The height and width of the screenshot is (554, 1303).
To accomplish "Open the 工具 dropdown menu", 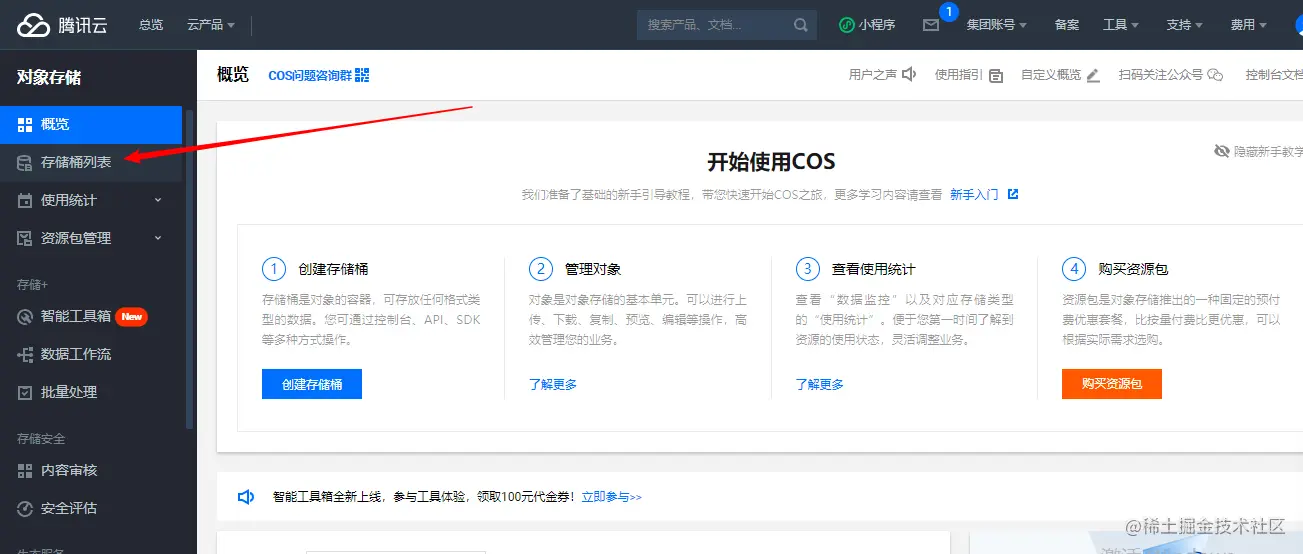I will tap(1120, 25).
